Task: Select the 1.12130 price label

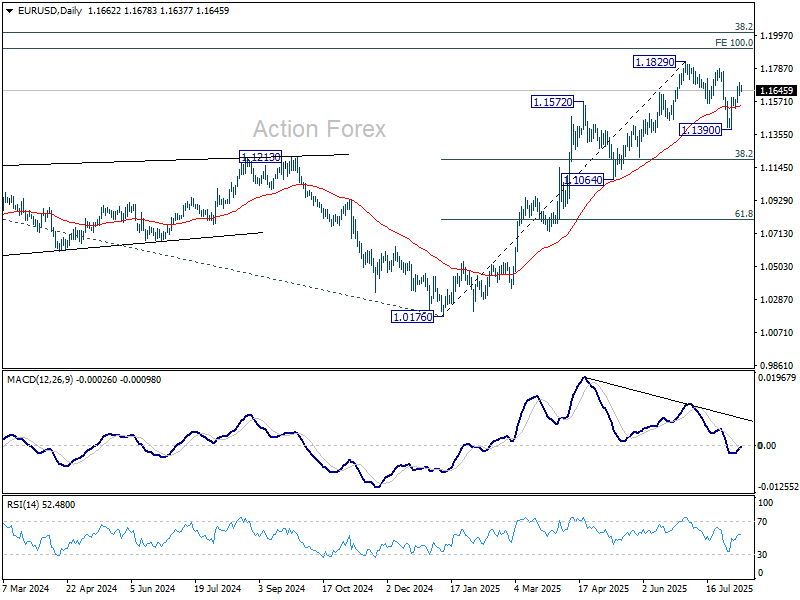Action: coord(260,157)
